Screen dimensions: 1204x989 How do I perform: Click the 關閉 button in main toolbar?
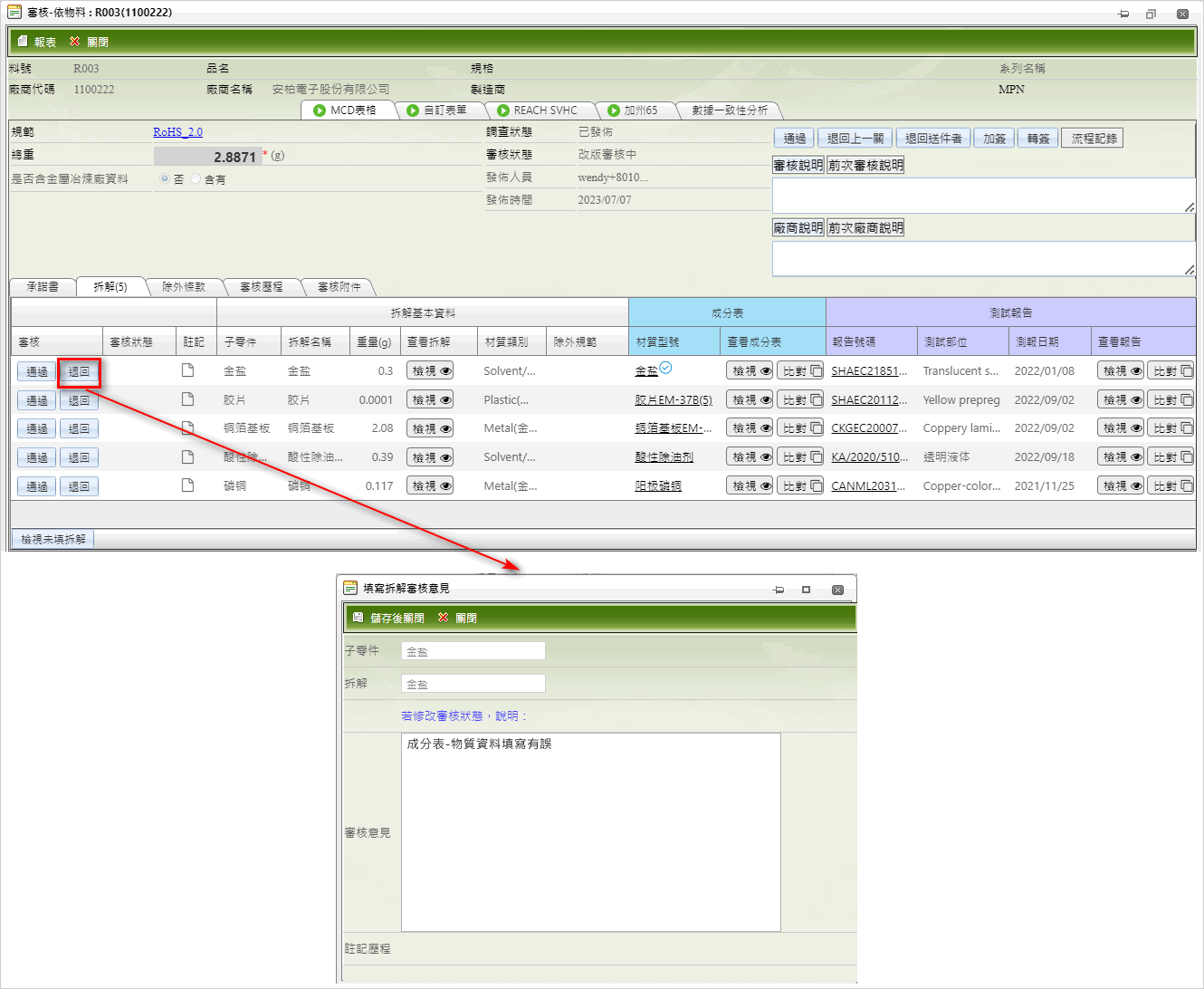pyautogui.click(x=89, y=42)
